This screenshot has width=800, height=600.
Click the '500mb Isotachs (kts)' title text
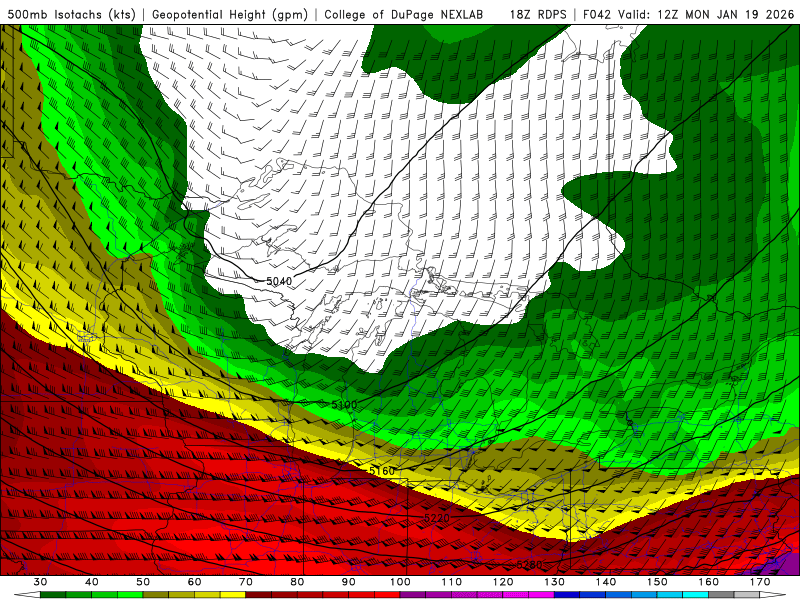coord(71,14)
